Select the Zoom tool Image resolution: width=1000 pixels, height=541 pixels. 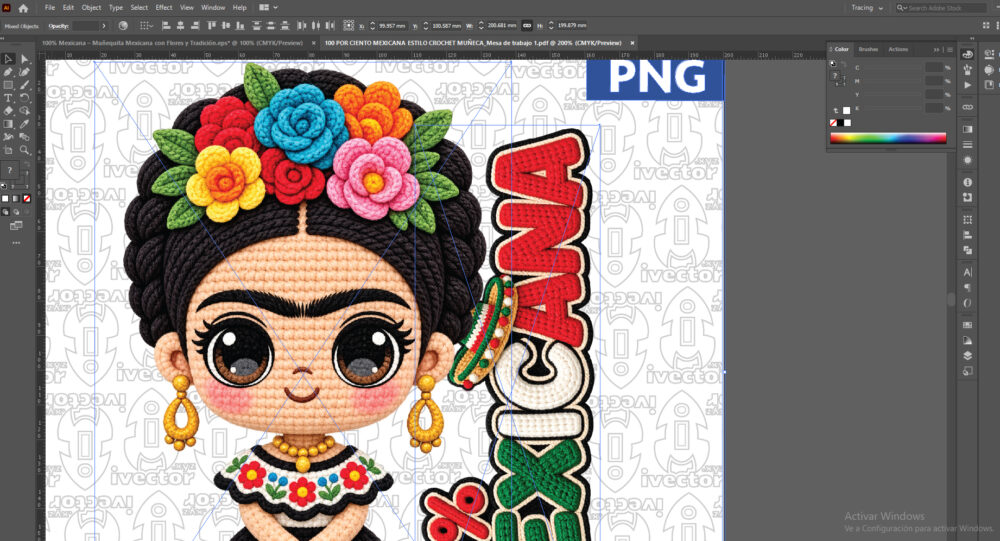click(24, 150)
